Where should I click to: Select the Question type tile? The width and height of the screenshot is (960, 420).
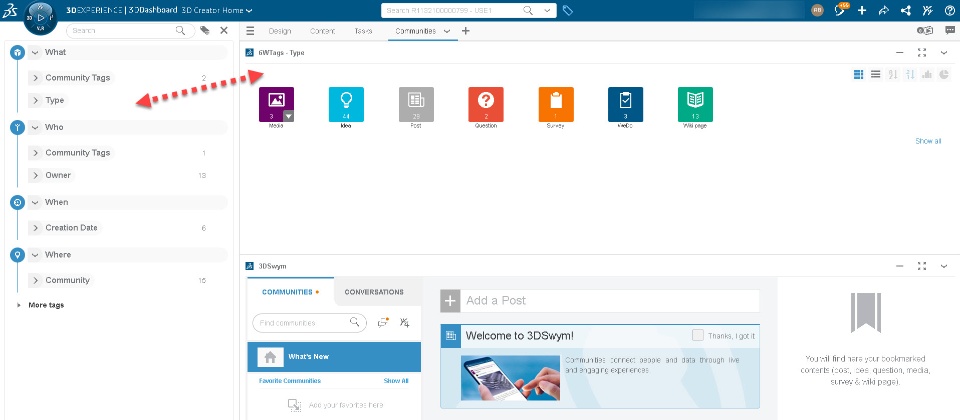[486, 104]
